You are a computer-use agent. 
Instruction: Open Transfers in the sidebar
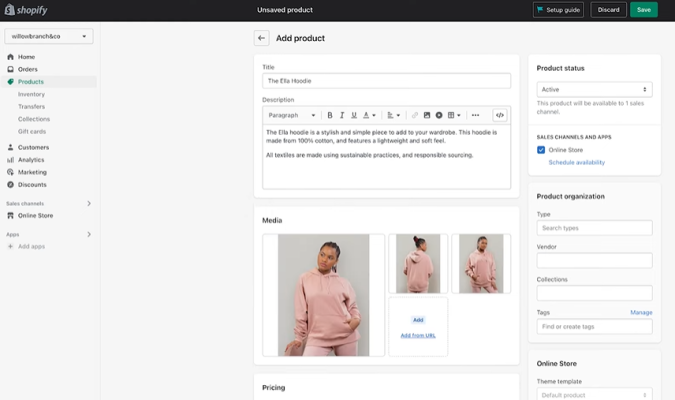tap(31, 107)
